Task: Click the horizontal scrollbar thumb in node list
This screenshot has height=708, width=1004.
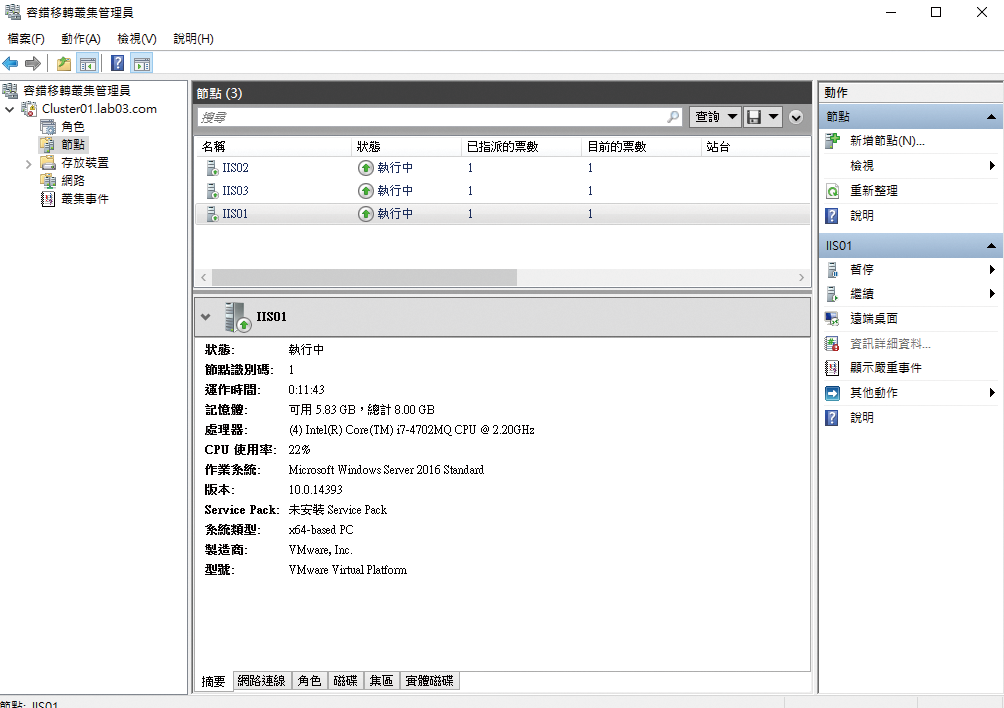Action: tap(364, 277)
